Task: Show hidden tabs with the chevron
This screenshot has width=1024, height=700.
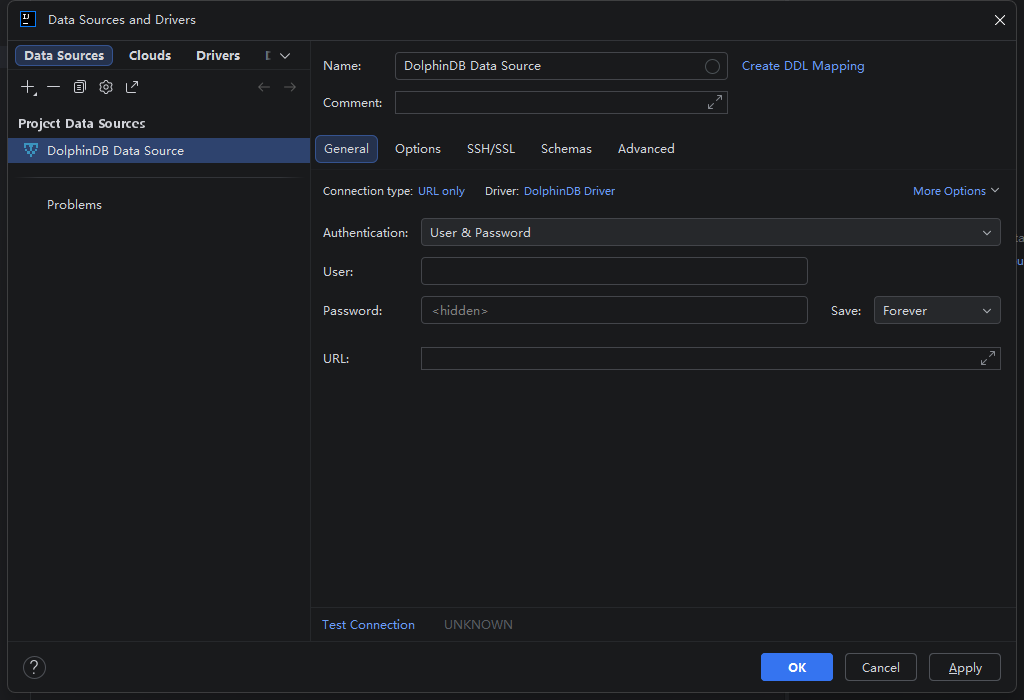Action: (285, 56)
